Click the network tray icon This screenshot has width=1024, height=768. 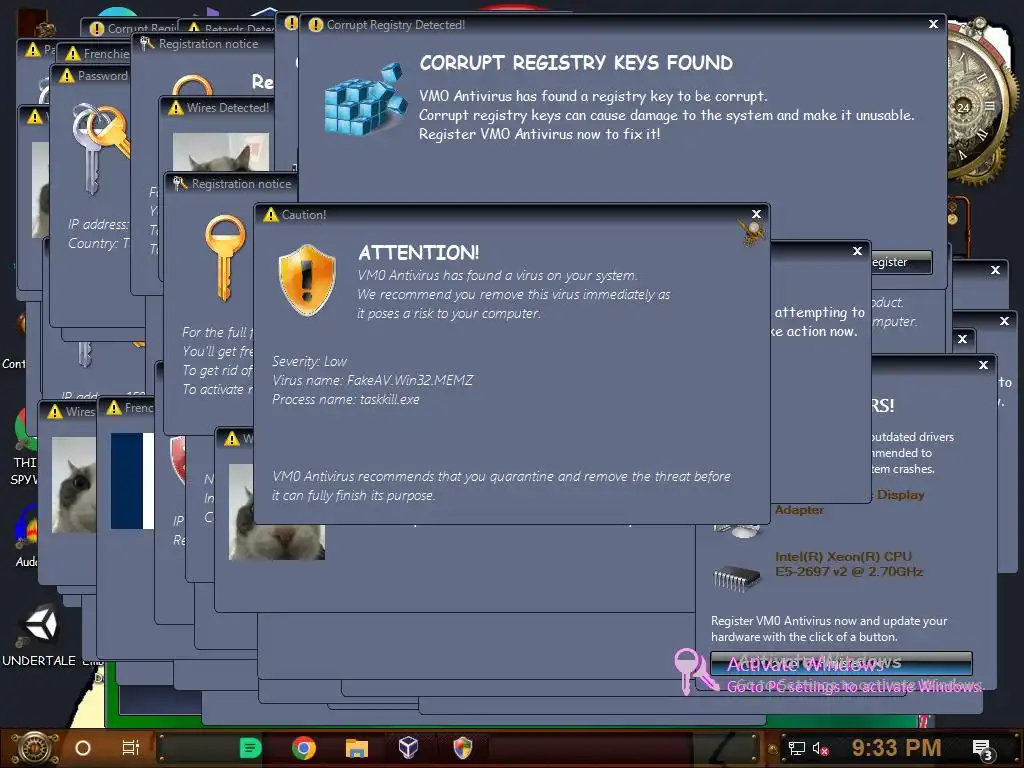pos(797,748)
